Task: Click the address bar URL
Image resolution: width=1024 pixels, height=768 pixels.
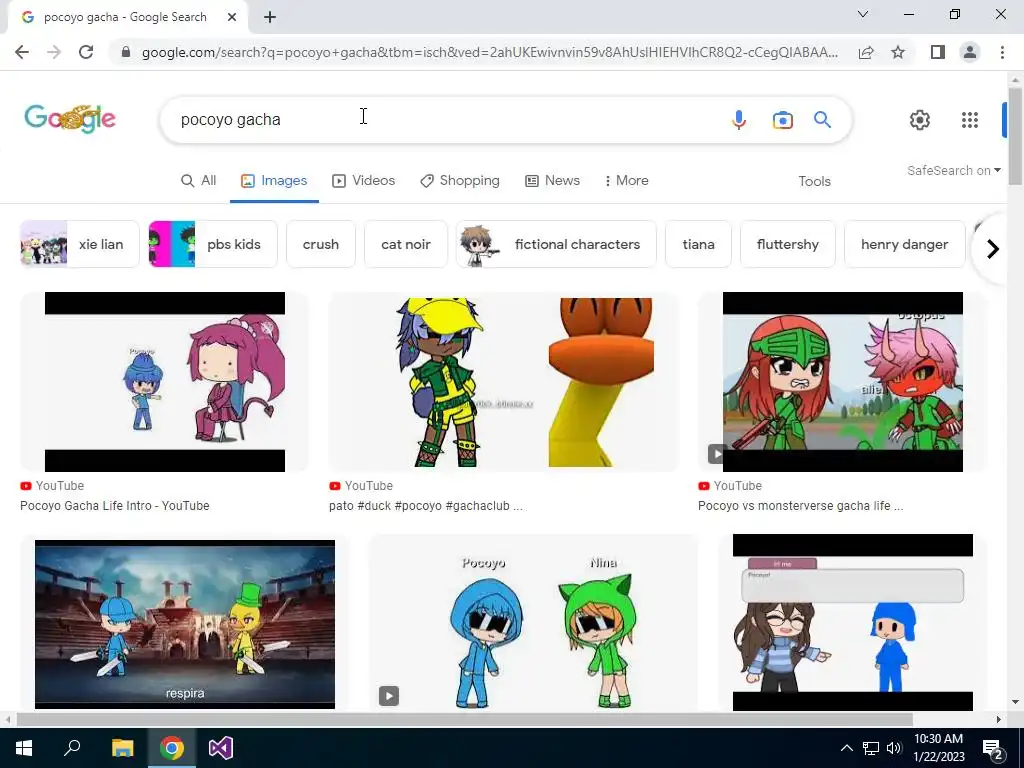Action: pyautogui.click(x=490, y=52)
